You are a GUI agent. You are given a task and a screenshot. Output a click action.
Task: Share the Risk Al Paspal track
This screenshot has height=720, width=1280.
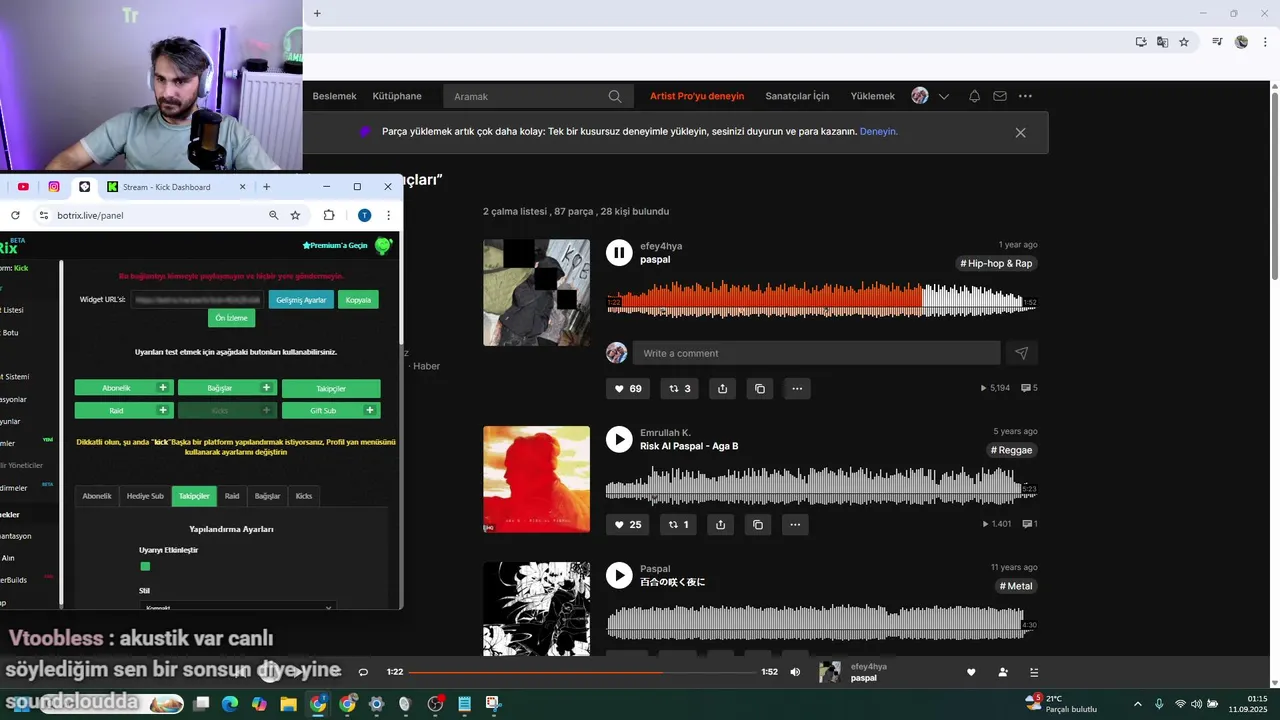point(720,524)
